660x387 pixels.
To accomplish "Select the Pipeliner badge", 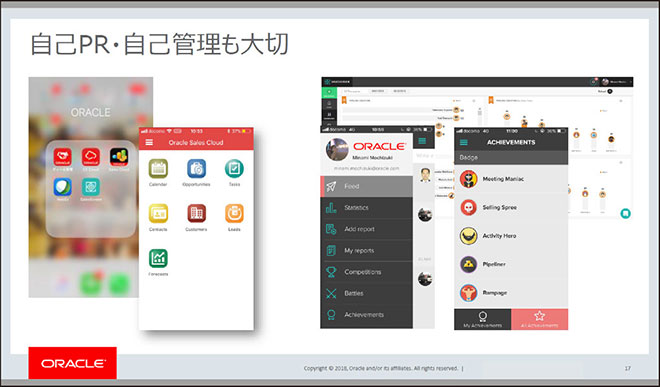I will [511, 264].
